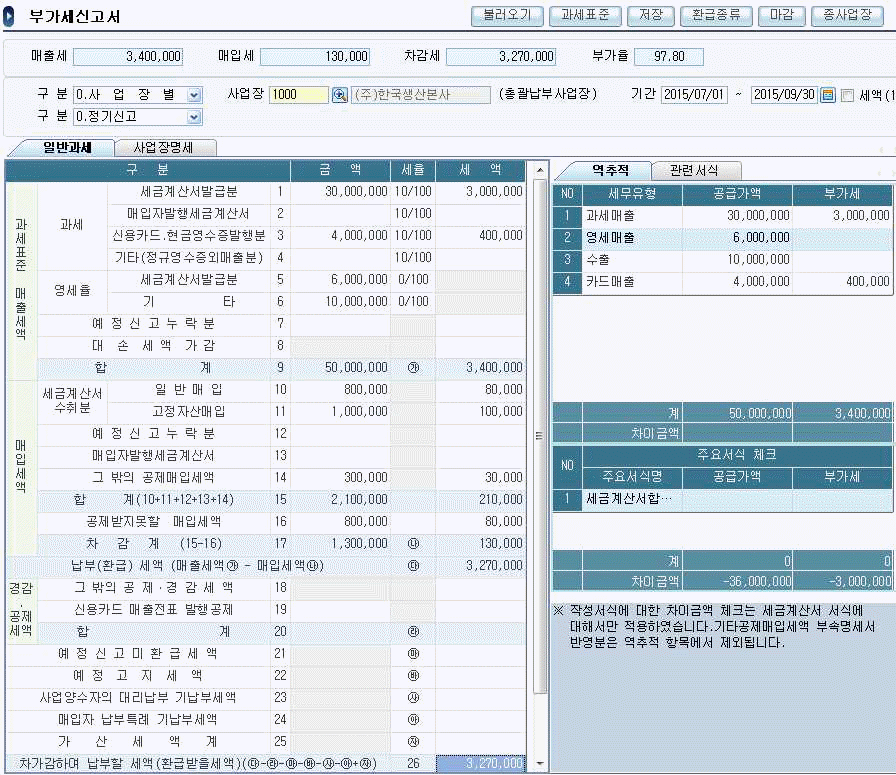This screenshot has width=896, height=775.
Task: Click the 사업장 code search magnifier icon
Action: point(339,94)
